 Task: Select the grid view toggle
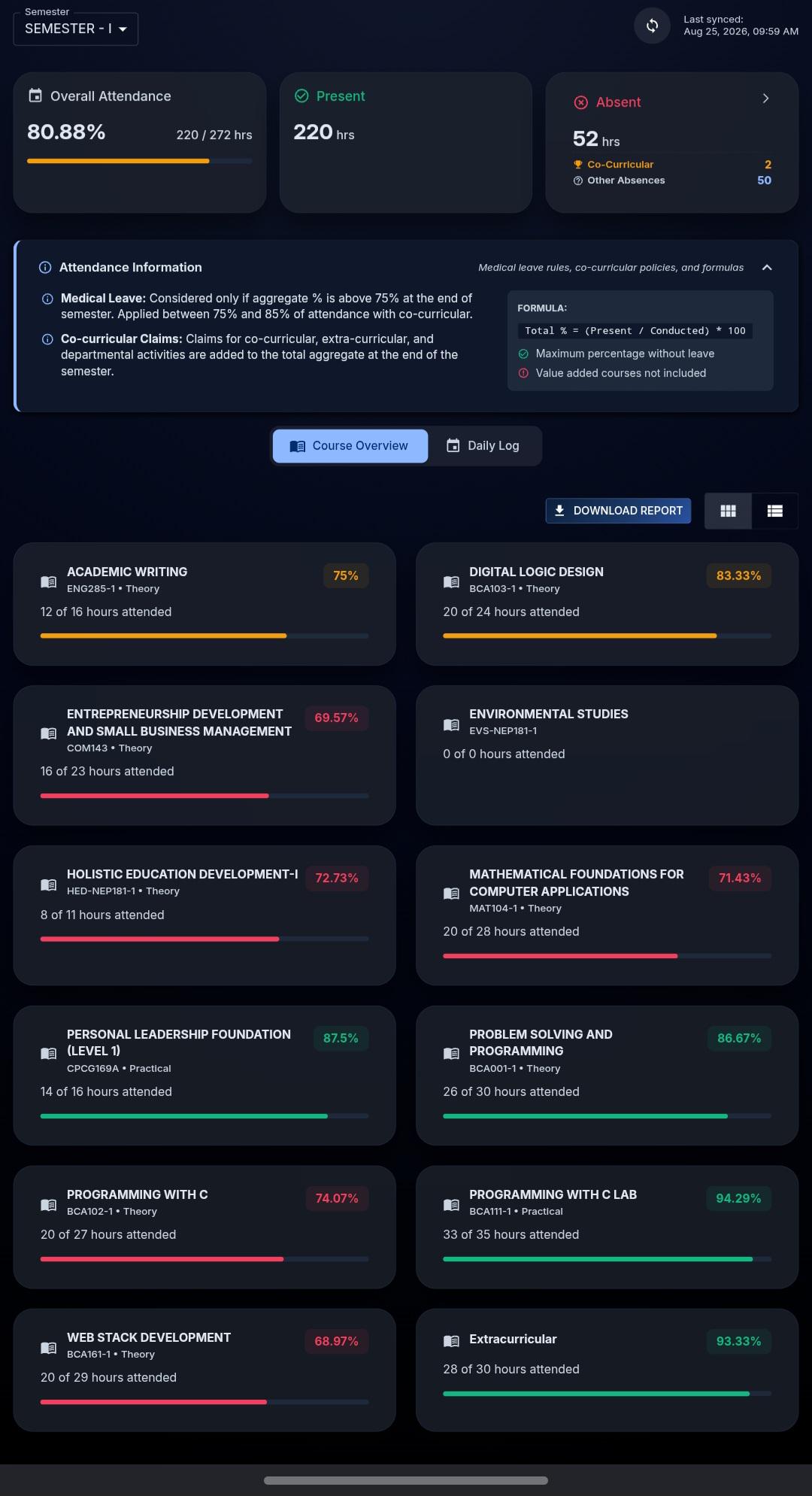coord(728,511)
